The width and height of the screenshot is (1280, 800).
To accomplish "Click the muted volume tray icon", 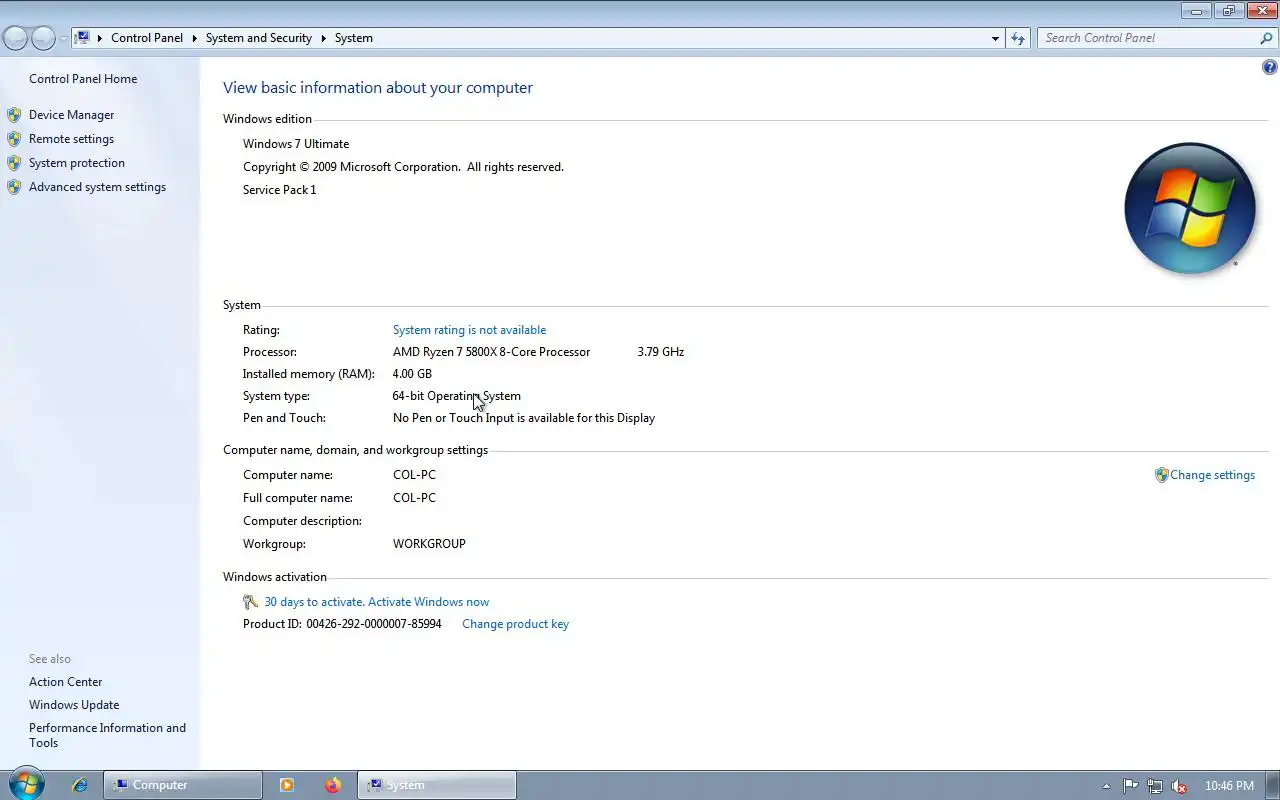I will pos(1180,786).
